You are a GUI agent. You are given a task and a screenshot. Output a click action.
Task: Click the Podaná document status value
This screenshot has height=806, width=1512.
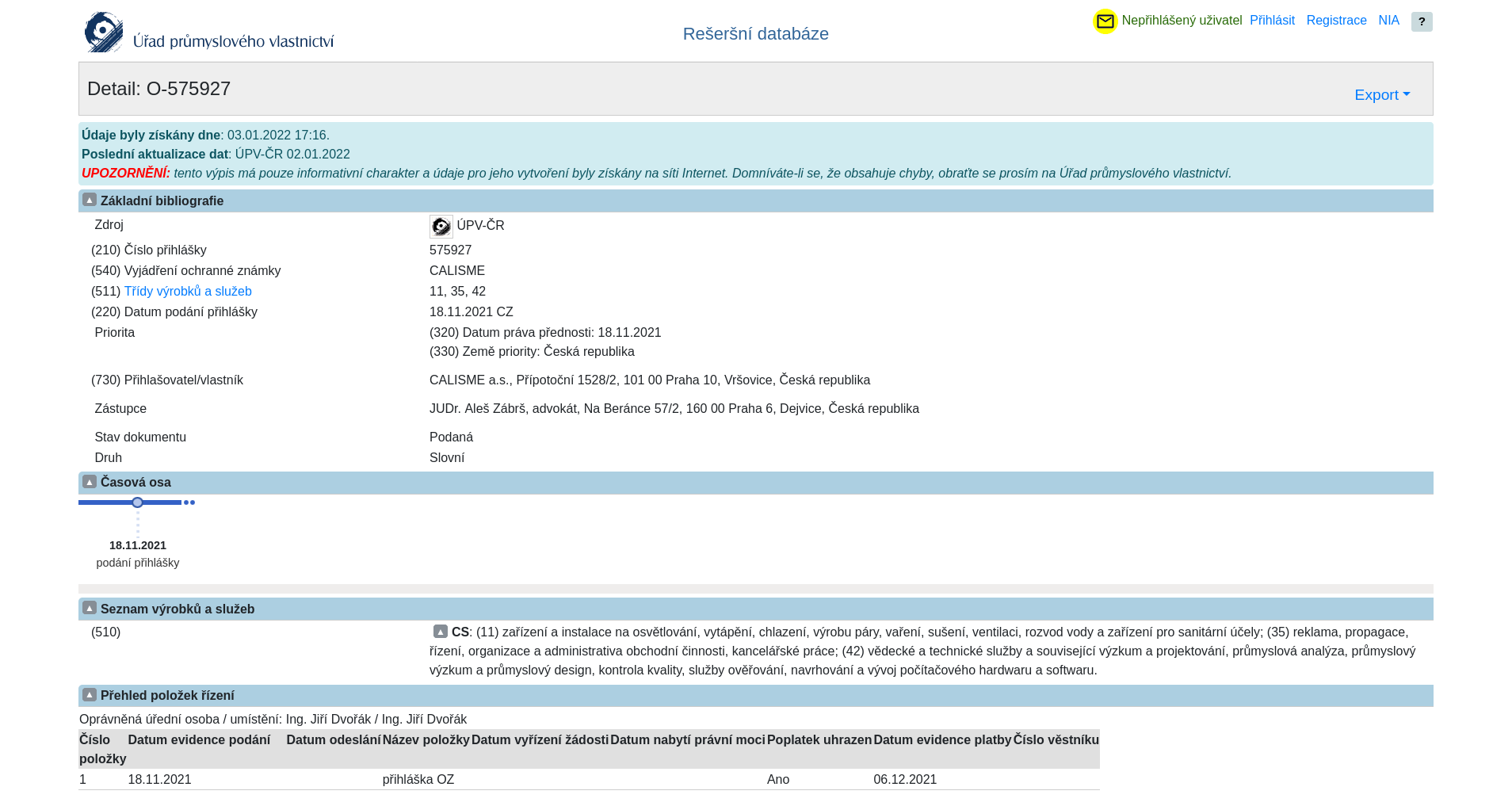[451, 437]
